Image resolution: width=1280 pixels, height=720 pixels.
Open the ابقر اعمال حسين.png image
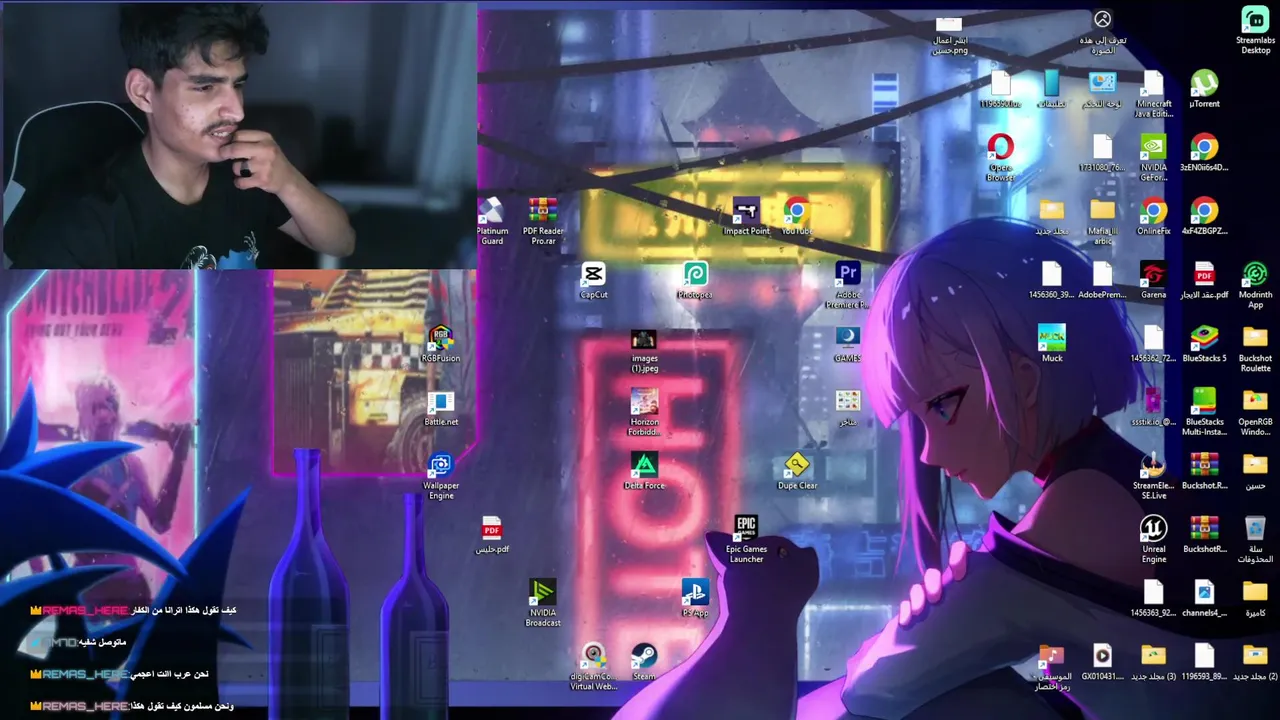pyautogui.click(x=949, y=35)
